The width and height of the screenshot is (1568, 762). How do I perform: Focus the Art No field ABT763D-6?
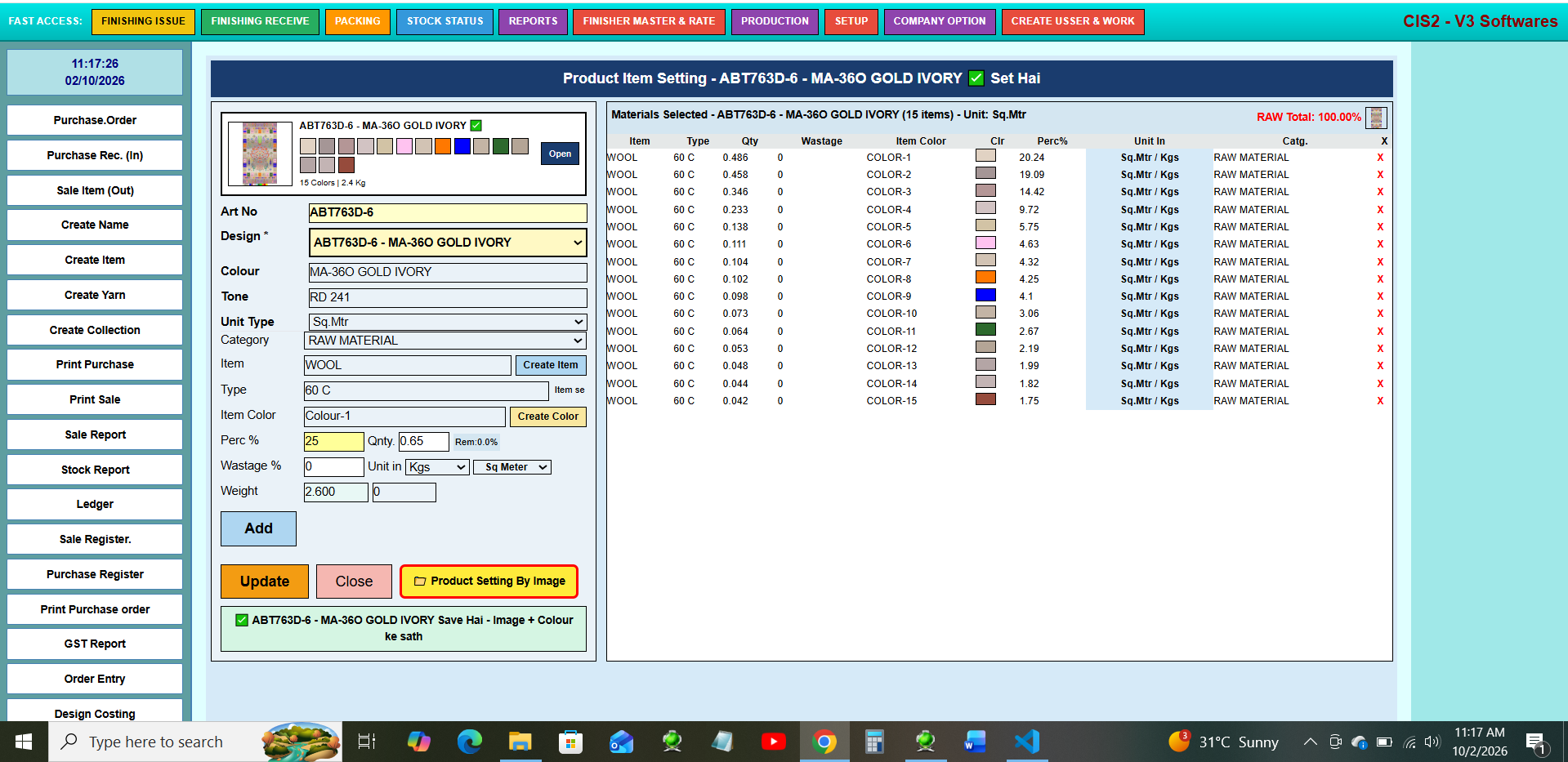[x=448, y=212]
